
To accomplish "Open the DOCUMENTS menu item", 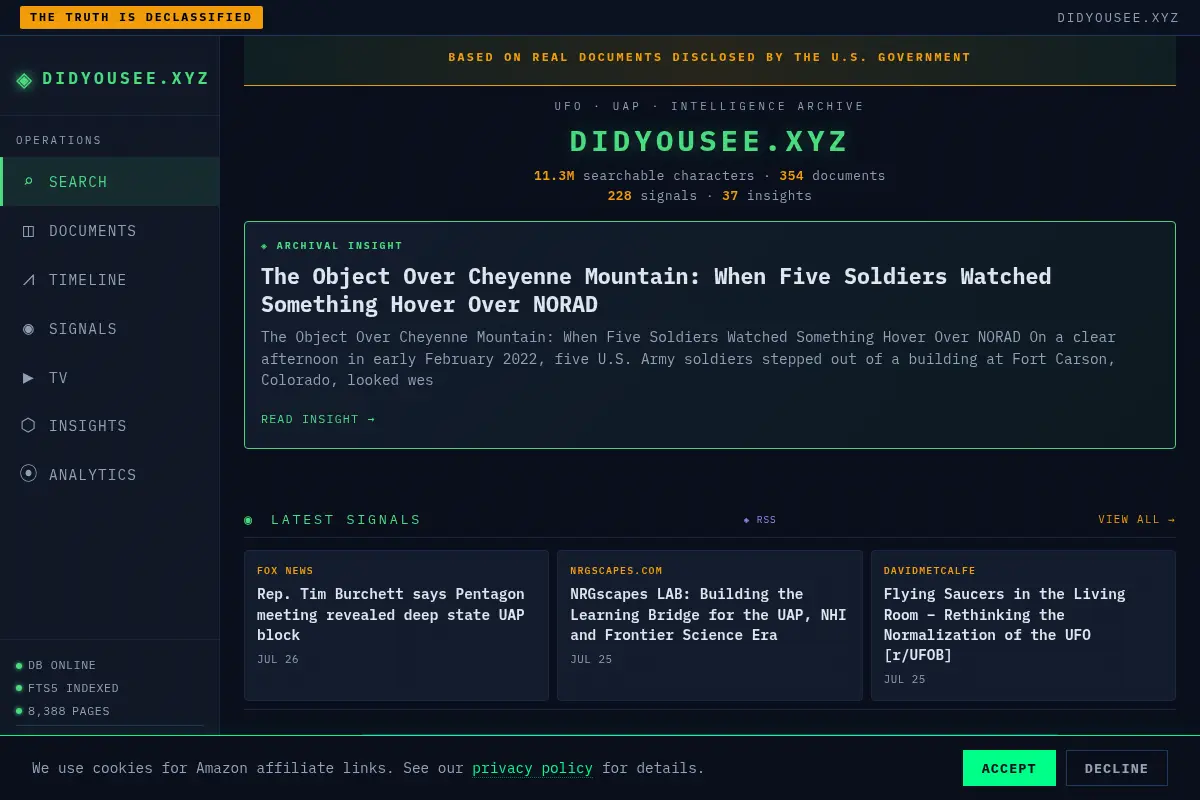I will click(110, 231).
